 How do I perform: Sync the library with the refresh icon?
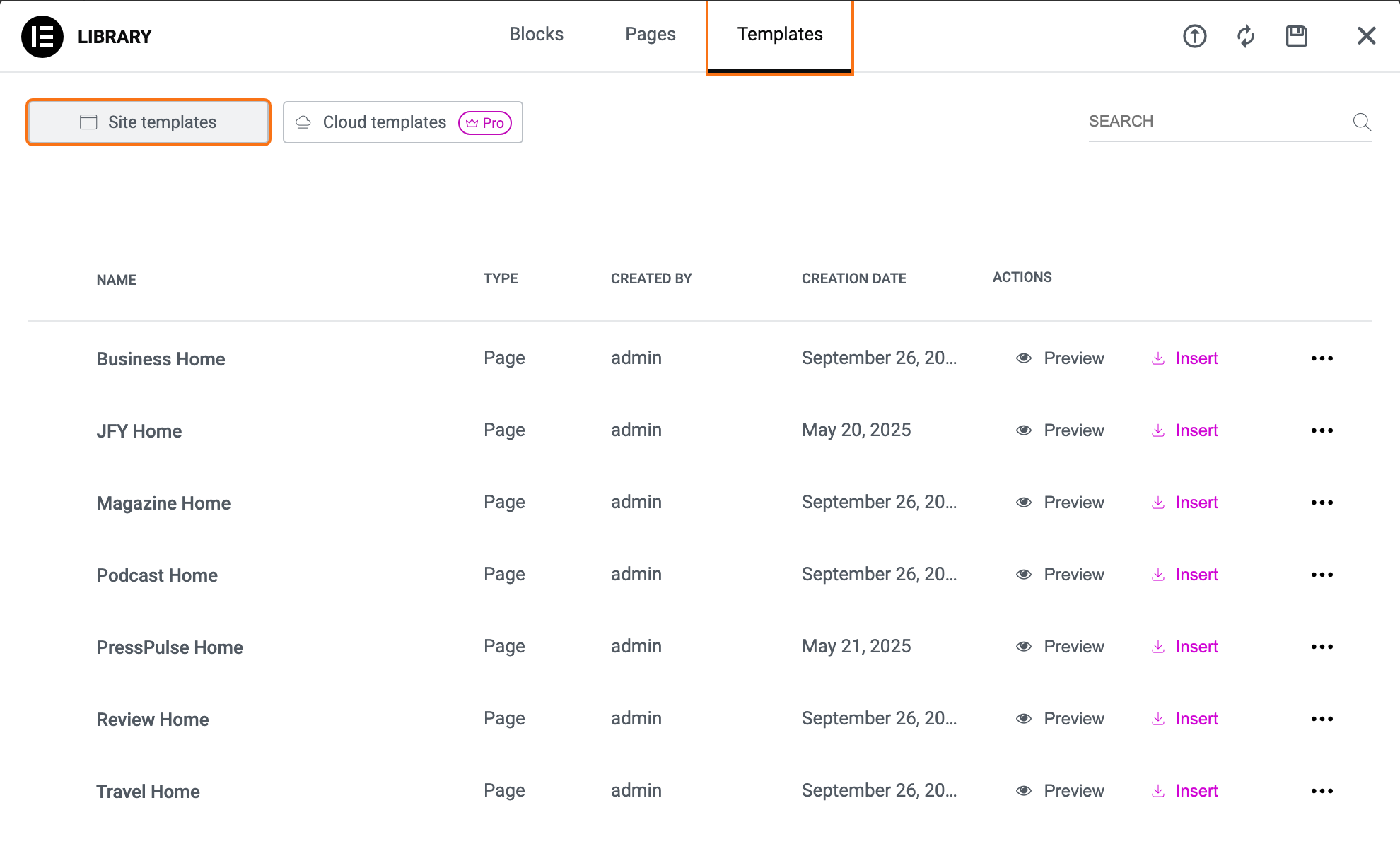click(x=1246, y=36)
